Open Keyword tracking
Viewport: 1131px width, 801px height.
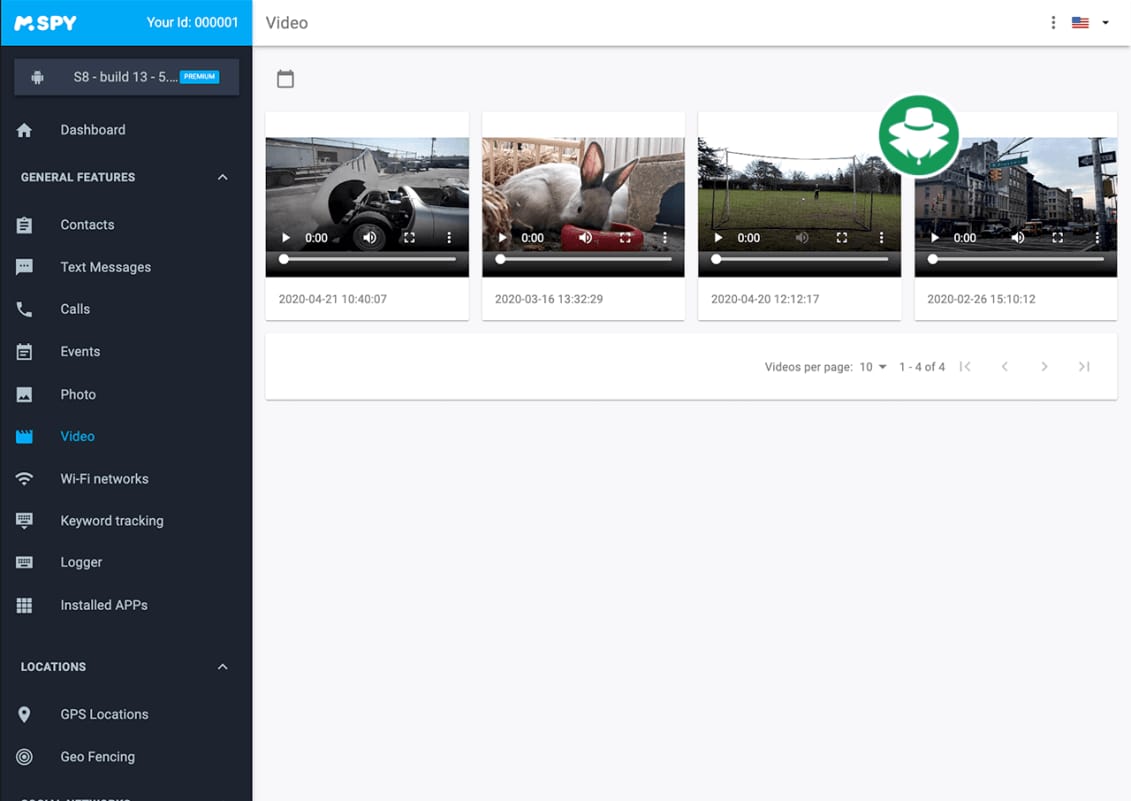[111, 520]
